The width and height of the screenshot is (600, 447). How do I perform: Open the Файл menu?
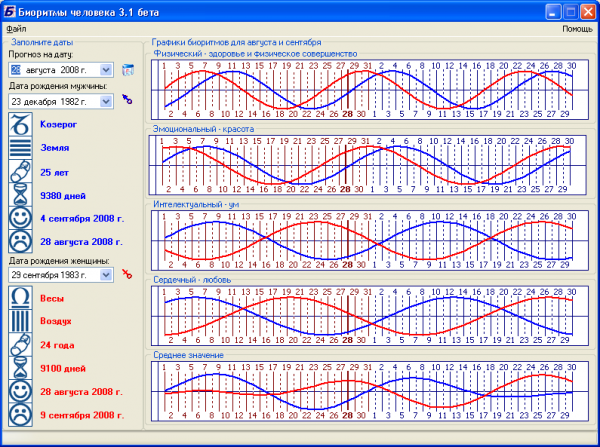point(16,30)
